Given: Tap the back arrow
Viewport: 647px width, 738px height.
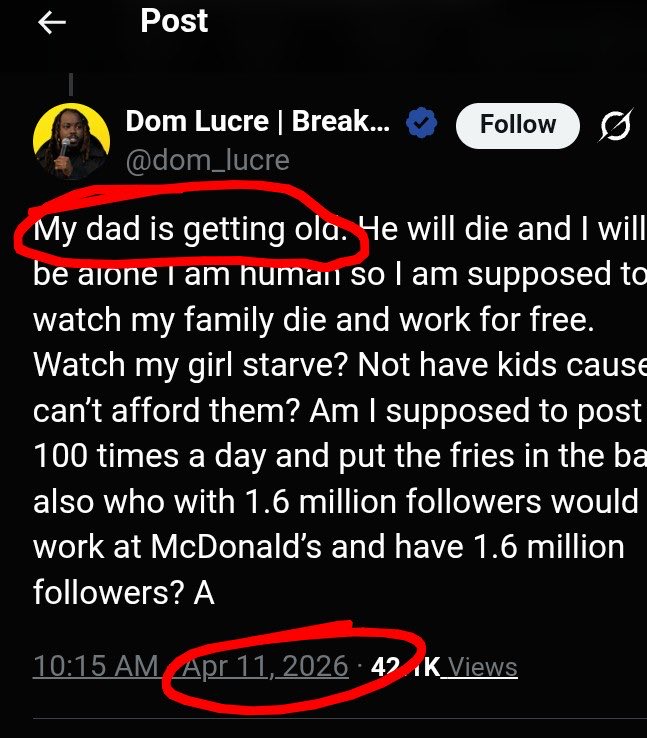Looking at the screenshot, I should point(51,24).
